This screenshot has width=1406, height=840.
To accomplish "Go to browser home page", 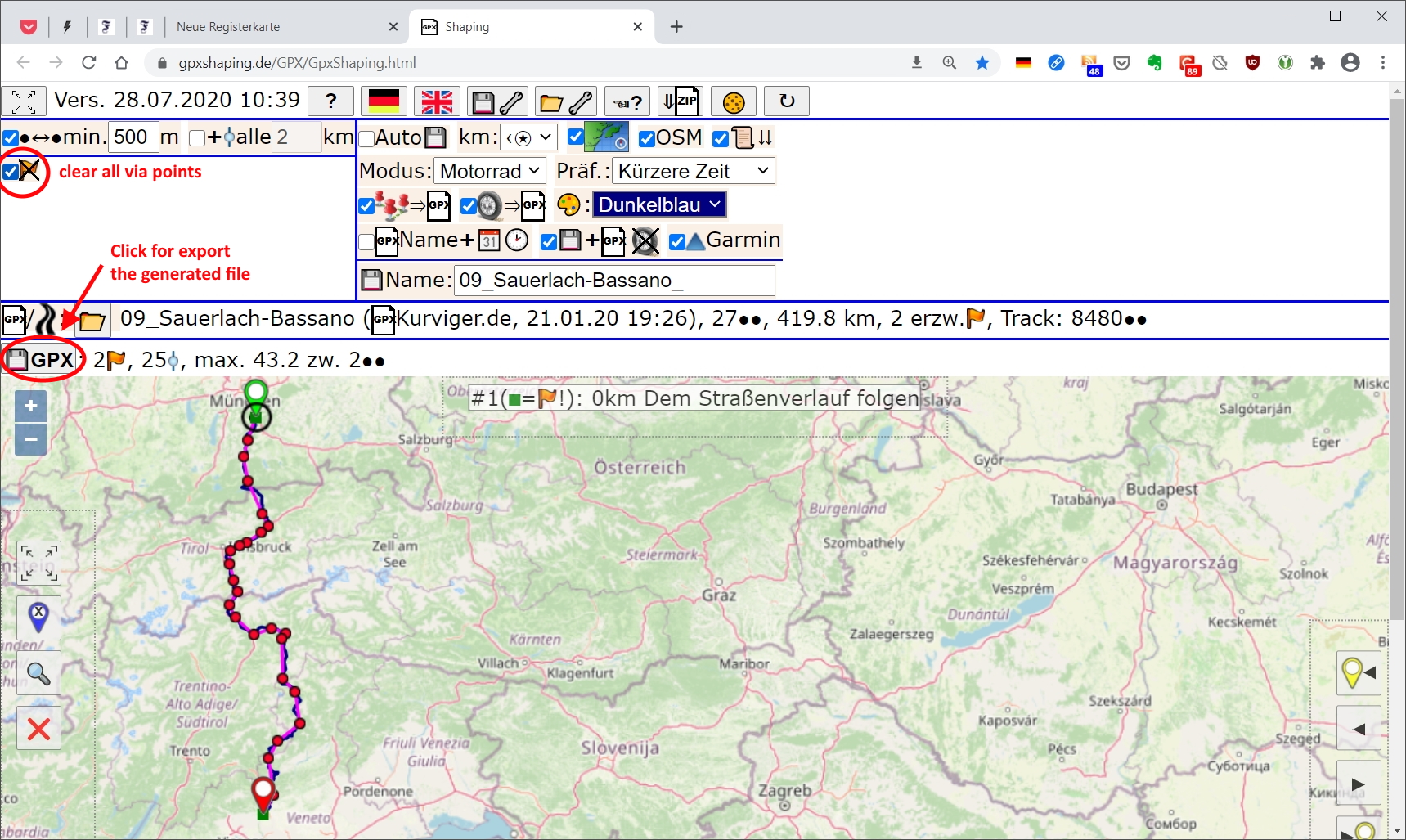I will point(122,63).
